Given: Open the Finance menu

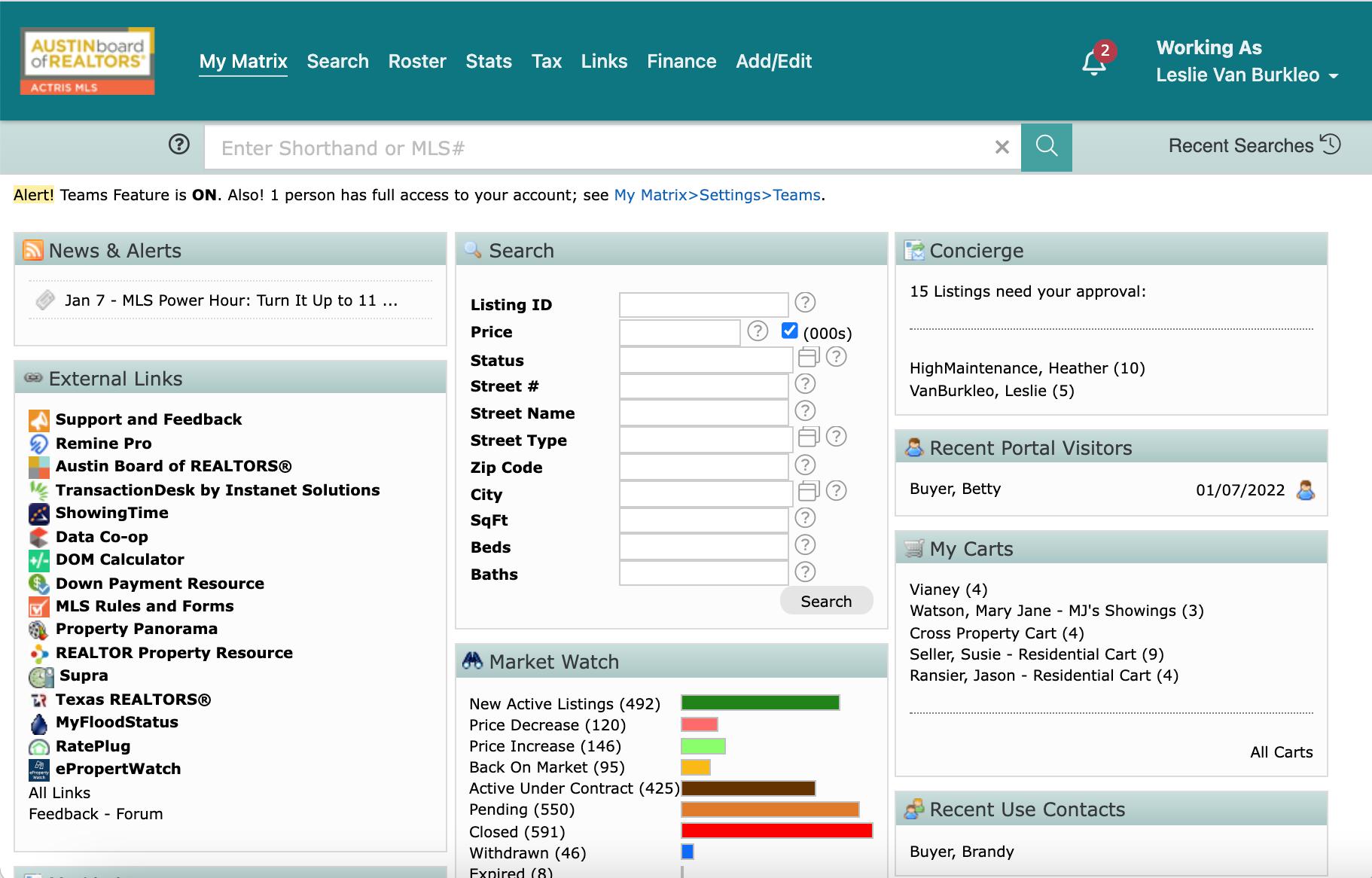Looking at the screenshot, I should pyautogui.click(x=681, y=61).
